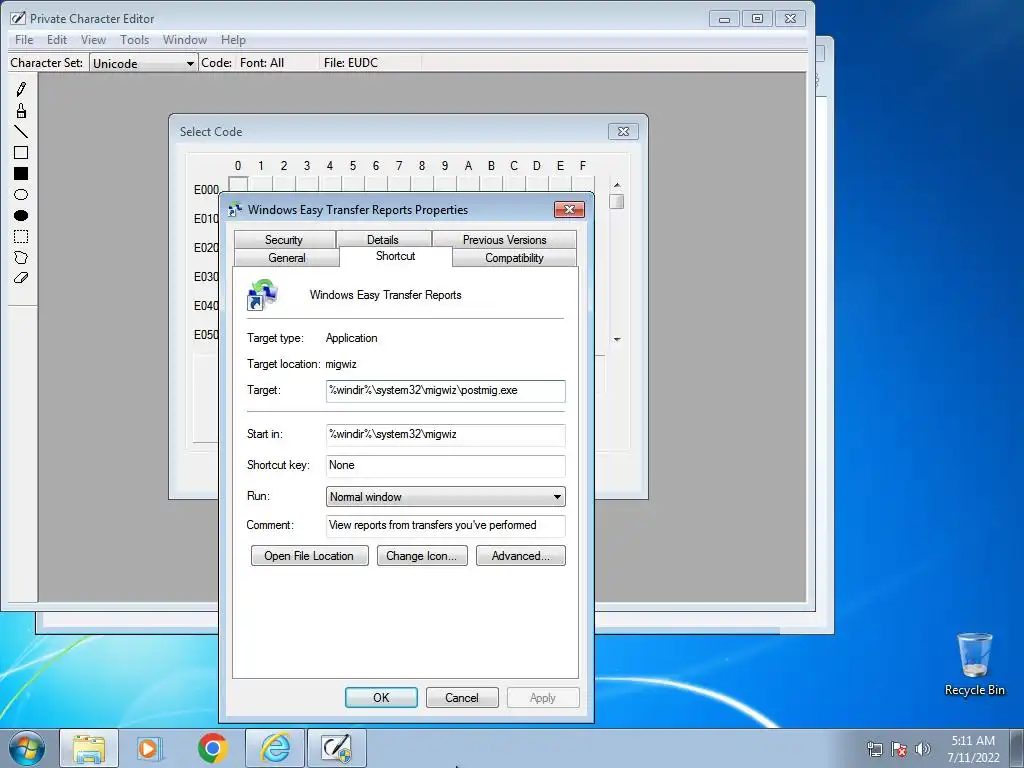Select the Shortcut tab
This screenshot has height=768, width=1024.
396,256
